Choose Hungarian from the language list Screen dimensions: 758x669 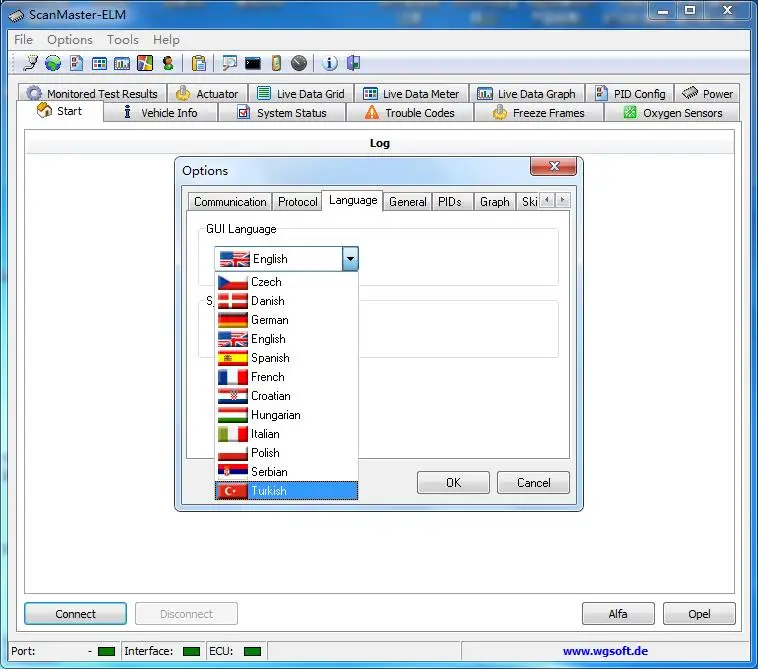[x=286, y=415]
